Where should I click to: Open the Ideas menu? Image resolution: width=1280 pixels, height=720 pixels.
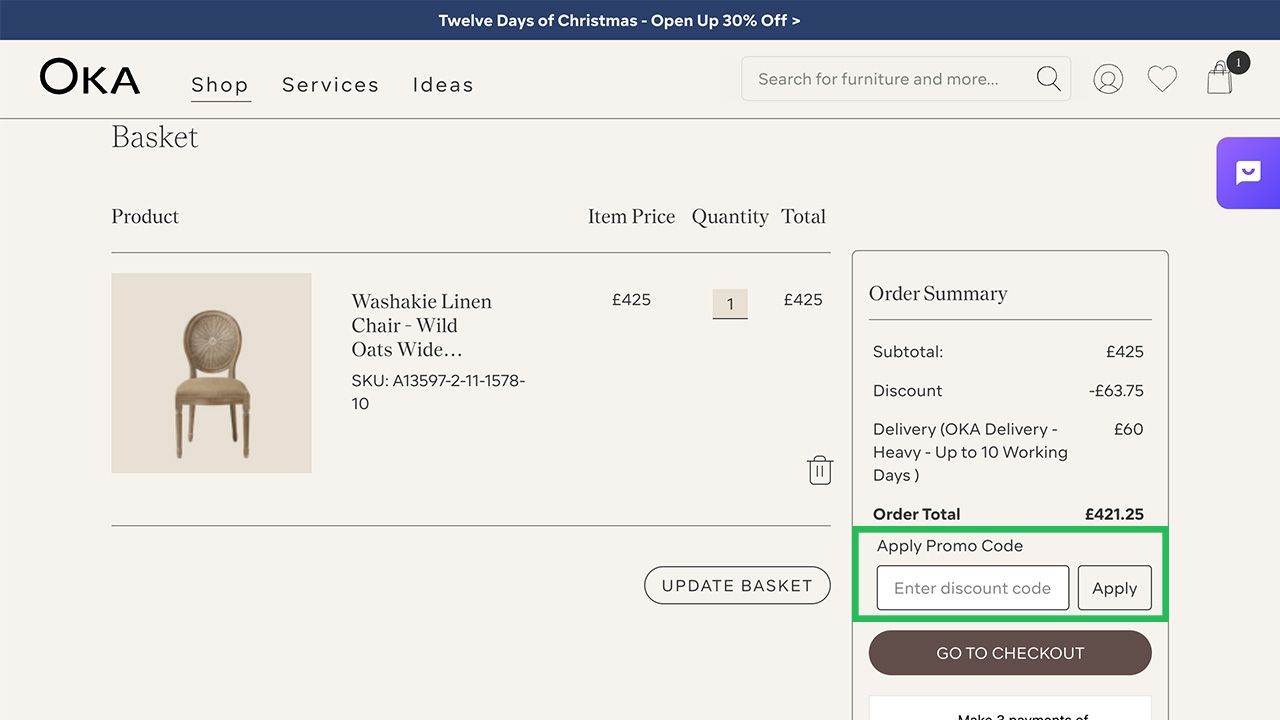[x=443, y=85]
